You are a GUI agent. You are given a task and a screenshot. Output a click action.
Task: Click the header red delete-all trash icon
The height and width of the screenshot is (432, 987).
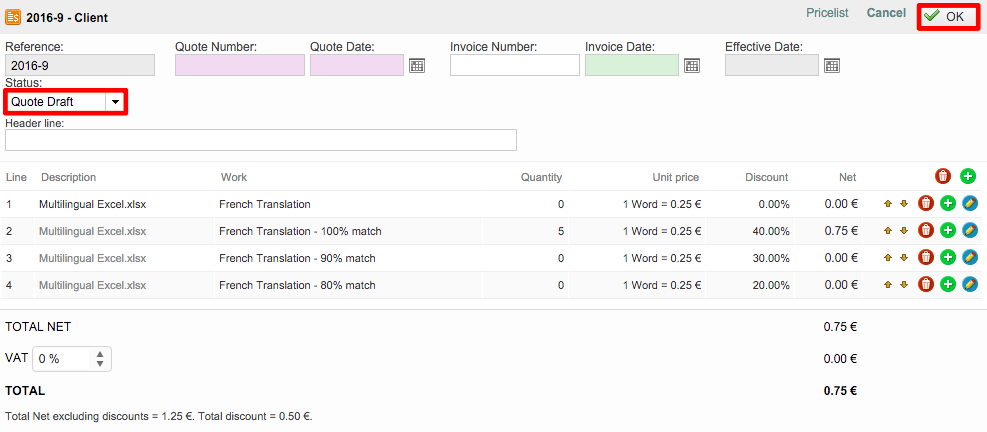[943, 177]
